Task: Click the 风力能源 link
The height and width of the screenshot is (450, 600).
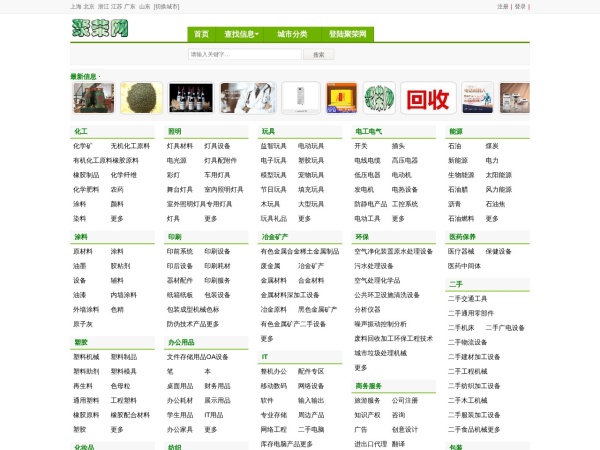Action: (x=499, y=189)
